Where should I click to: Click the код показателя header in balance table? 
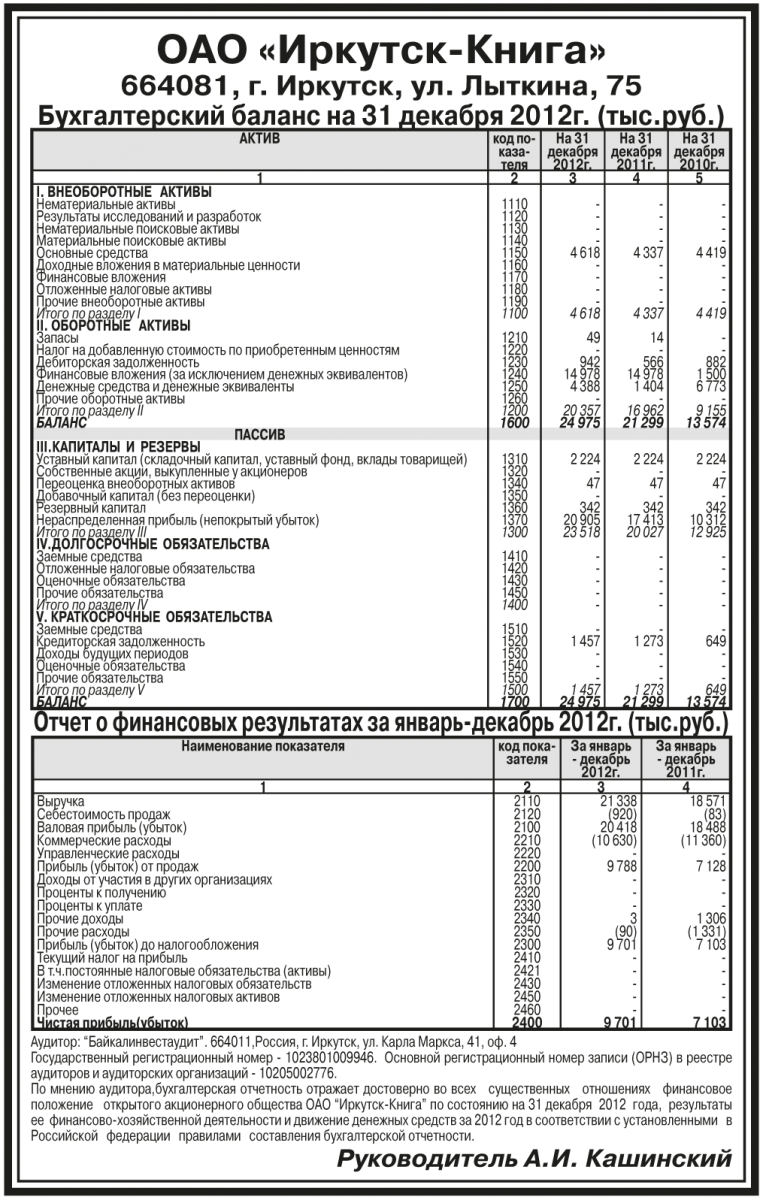pyautogui.click(x=514, y=149)
